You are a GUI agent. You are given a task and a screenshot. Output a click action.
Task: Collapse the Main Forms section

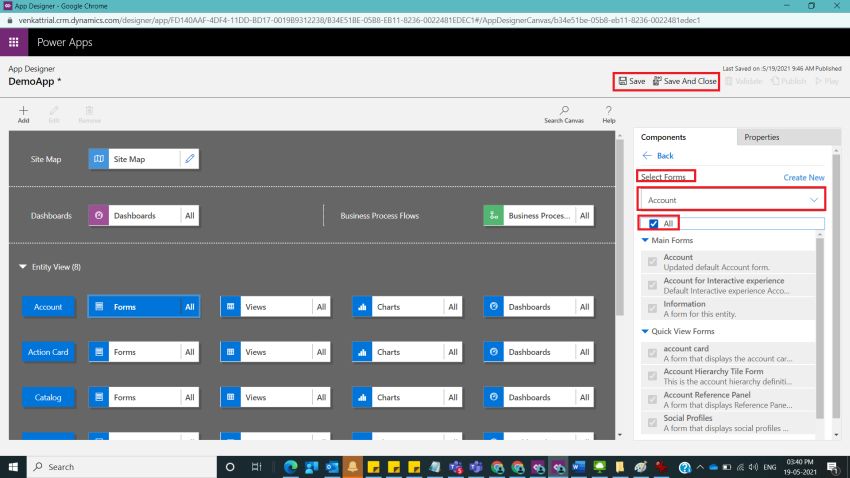pyautogui.click(x=645, y=240)
